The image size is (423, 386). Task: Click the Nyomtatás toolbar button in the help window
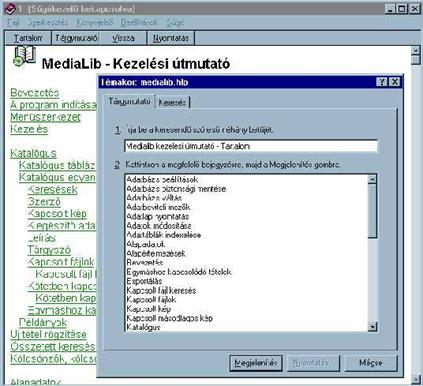(x=171, y=38)
